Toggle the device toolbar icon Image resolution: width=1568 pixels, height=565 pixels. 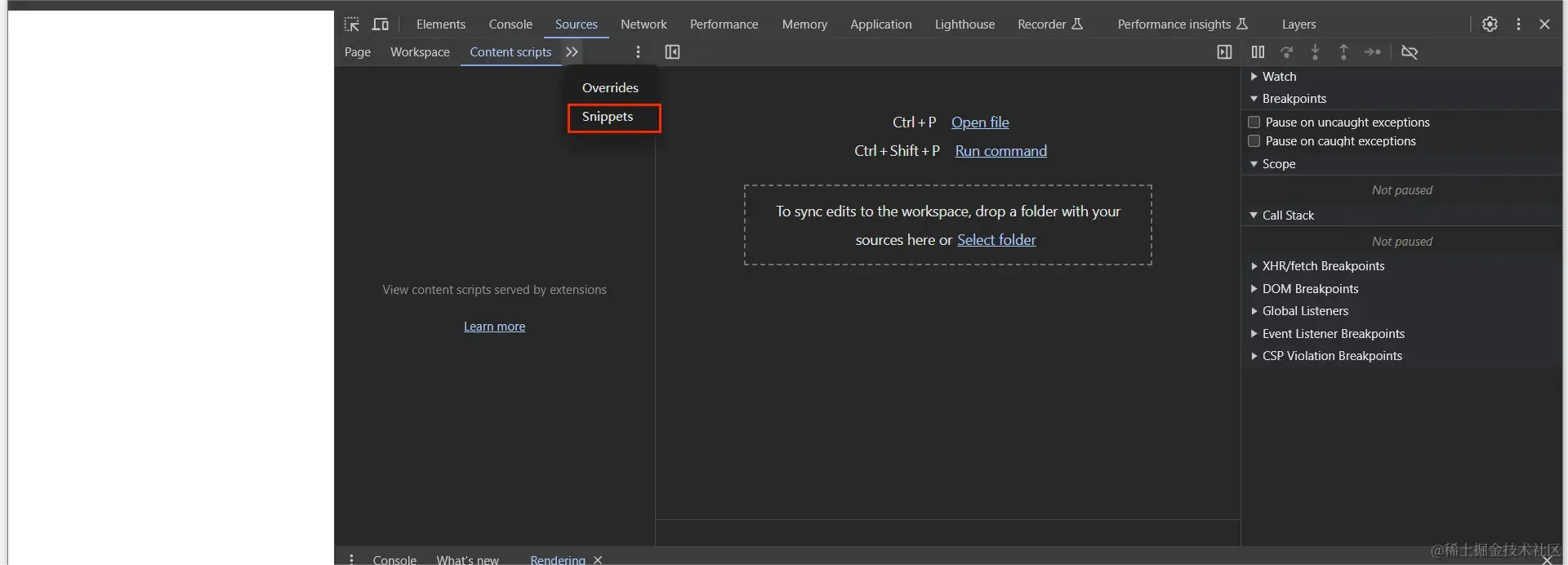pos(381,24)
